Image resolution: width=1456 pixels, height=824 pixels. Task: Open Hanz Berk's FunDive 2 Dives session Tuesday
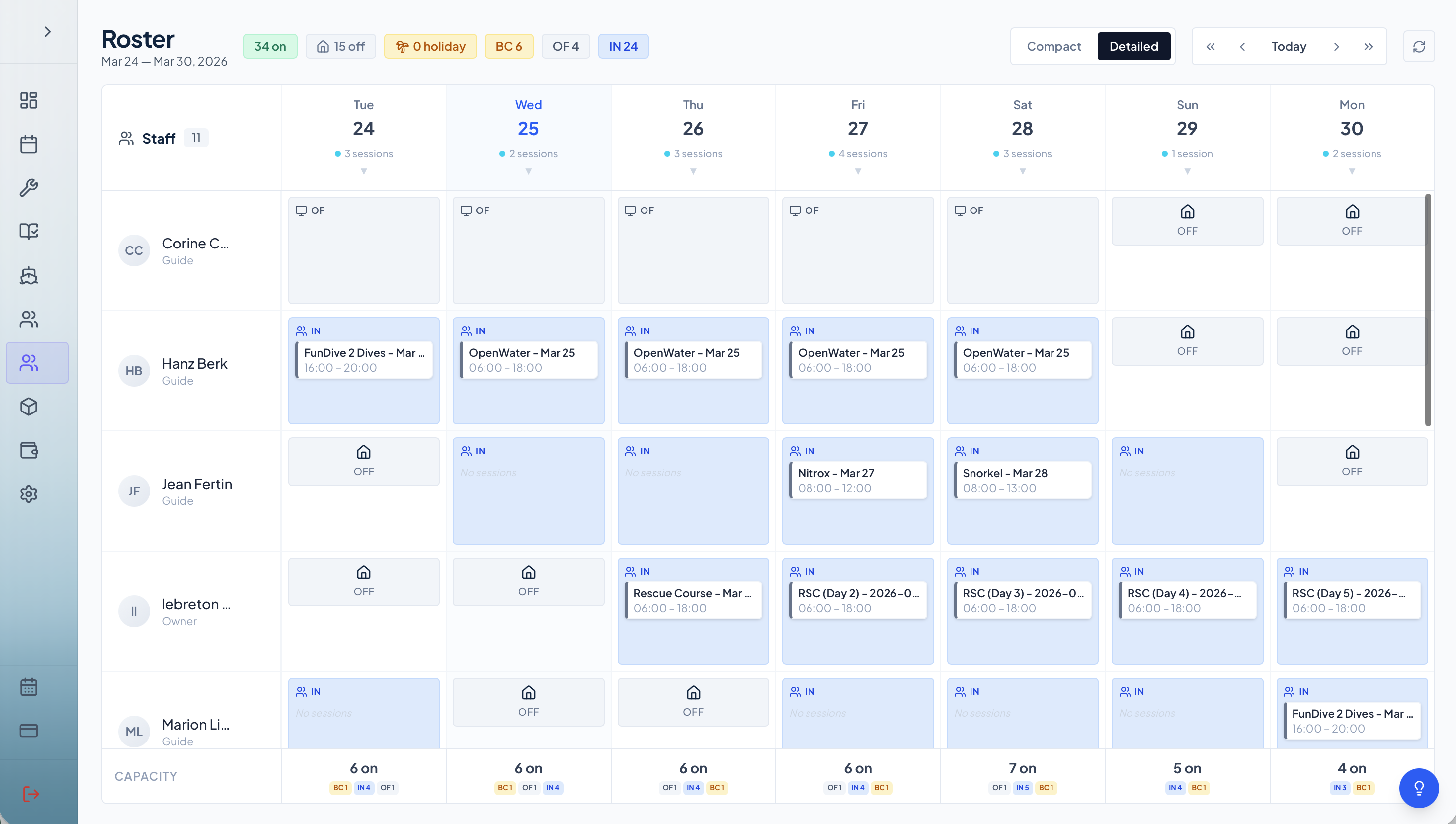click(x=364, y=360)
